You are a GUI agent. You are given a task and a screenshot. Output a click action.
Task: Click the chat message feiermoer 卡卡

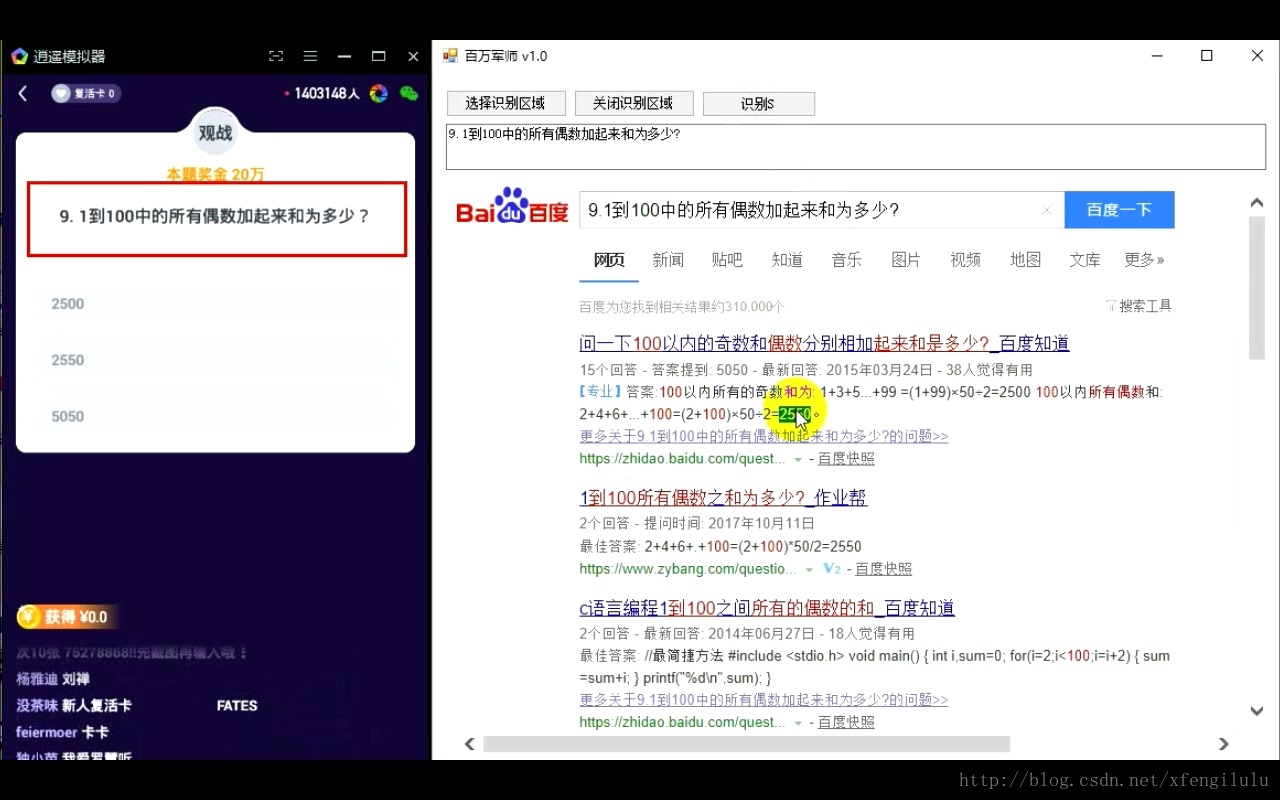tap(62, 732)
